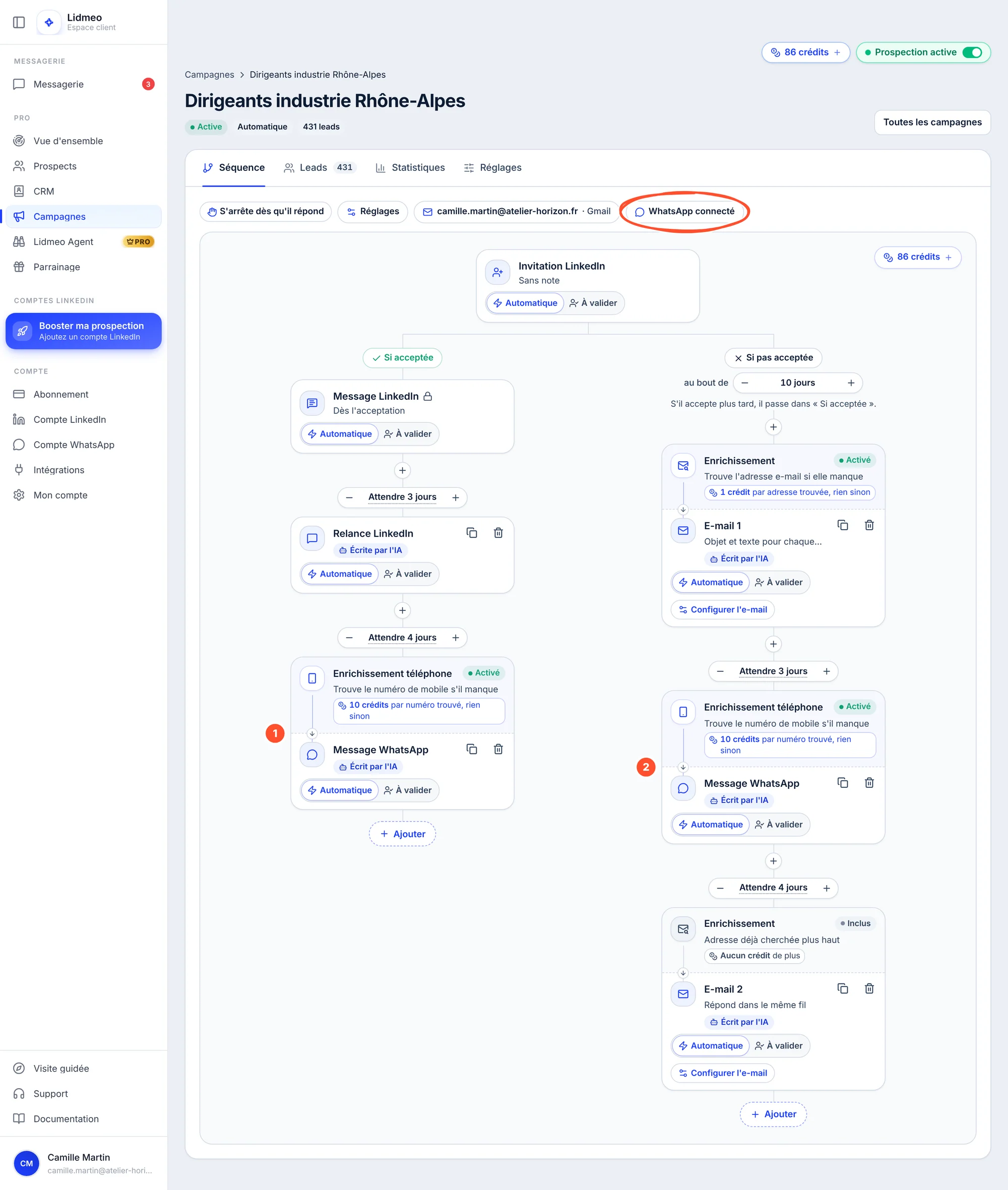This screenshot has width=1008, height=1190.
Task: Go to Parrainage page
Action: 84,267
